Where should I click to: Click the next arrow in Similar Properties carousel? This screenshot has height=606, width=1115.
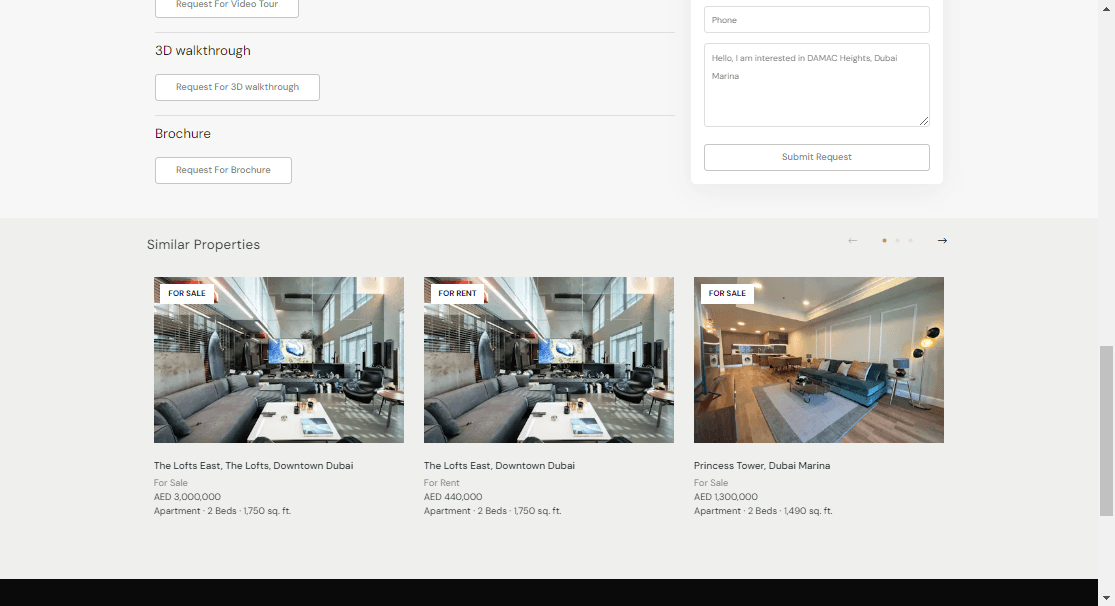[942, 240]
